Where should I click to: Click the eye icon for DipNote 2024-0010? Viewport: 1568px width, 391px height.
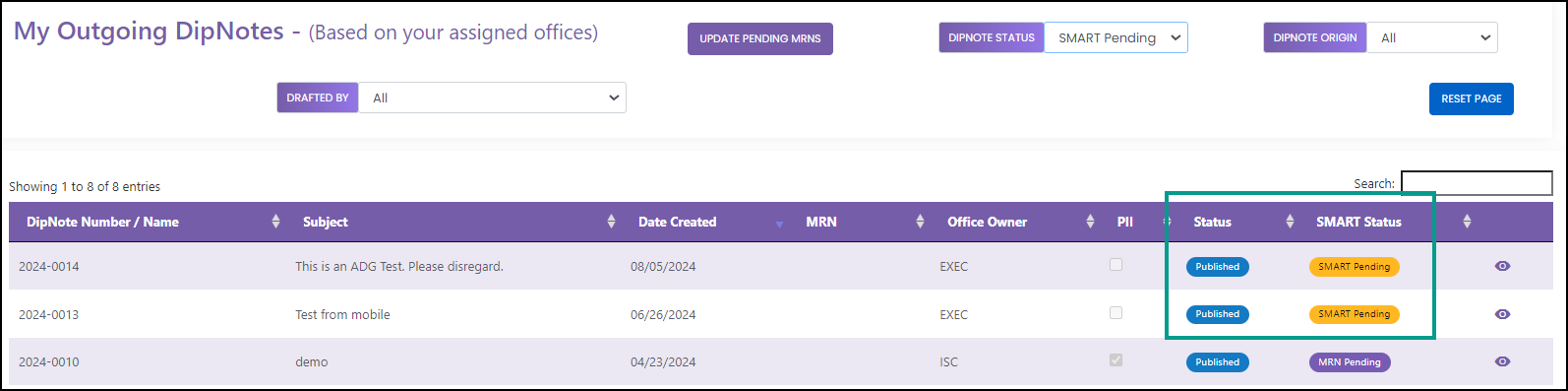[1502, 361]
